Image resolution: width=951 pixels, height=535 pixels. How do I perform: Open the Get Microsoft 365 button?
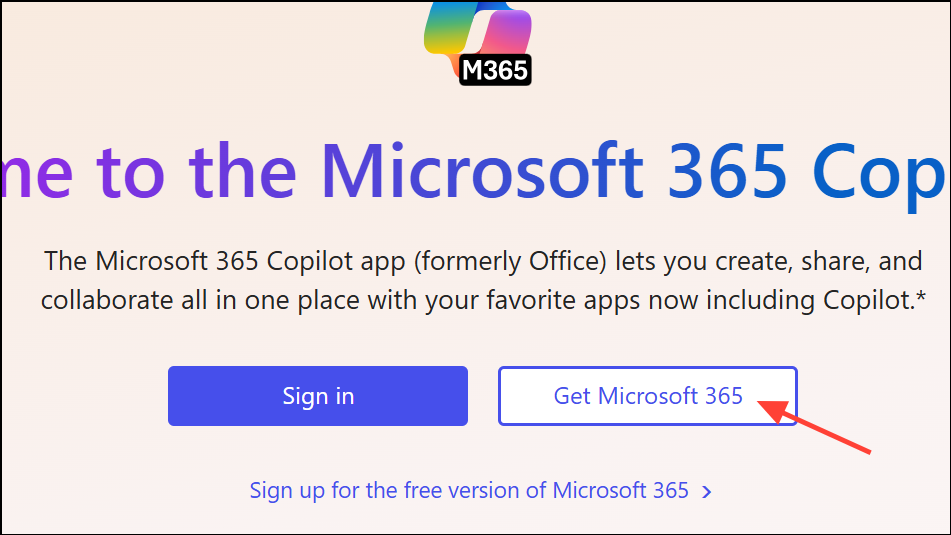pyautogui.click(x=647, y=396)
